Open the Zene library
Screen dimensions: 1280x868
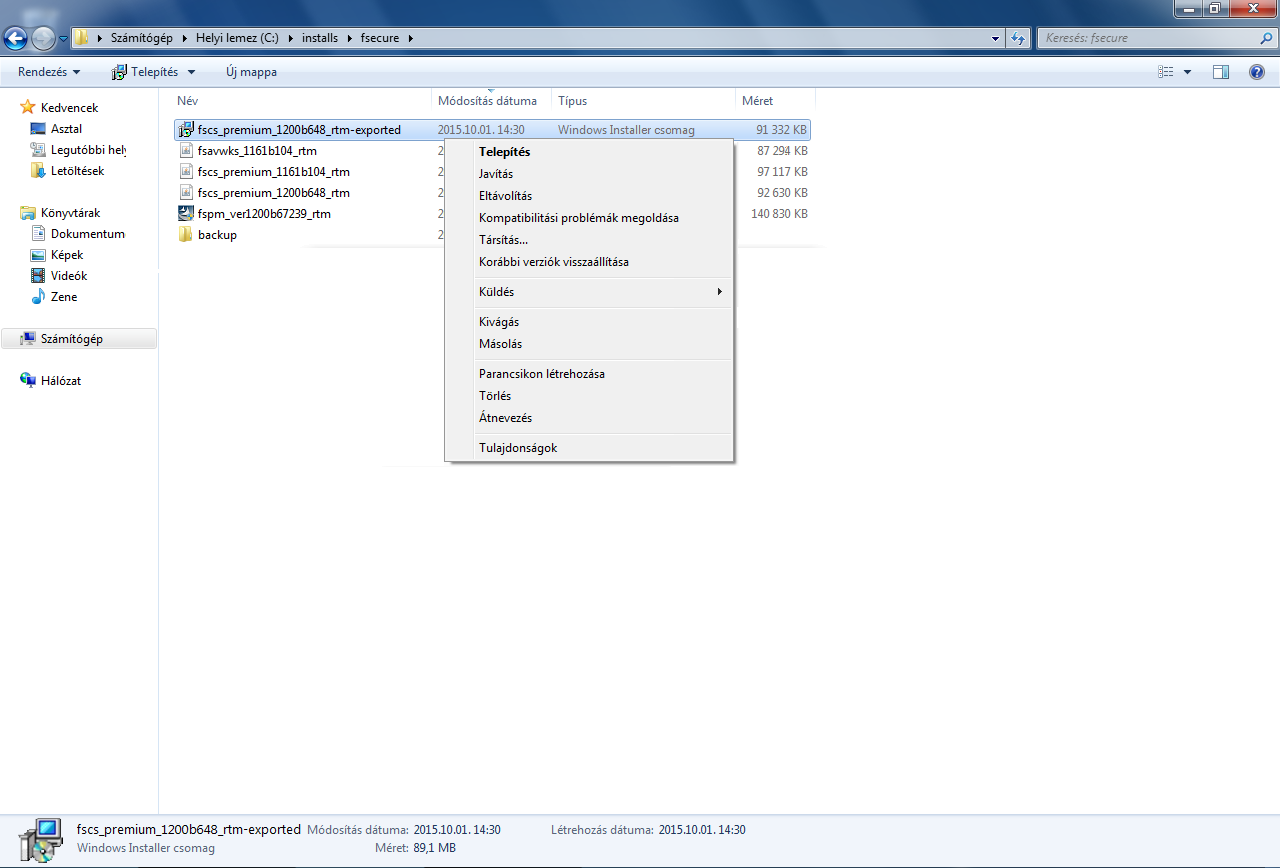[54, 297]
